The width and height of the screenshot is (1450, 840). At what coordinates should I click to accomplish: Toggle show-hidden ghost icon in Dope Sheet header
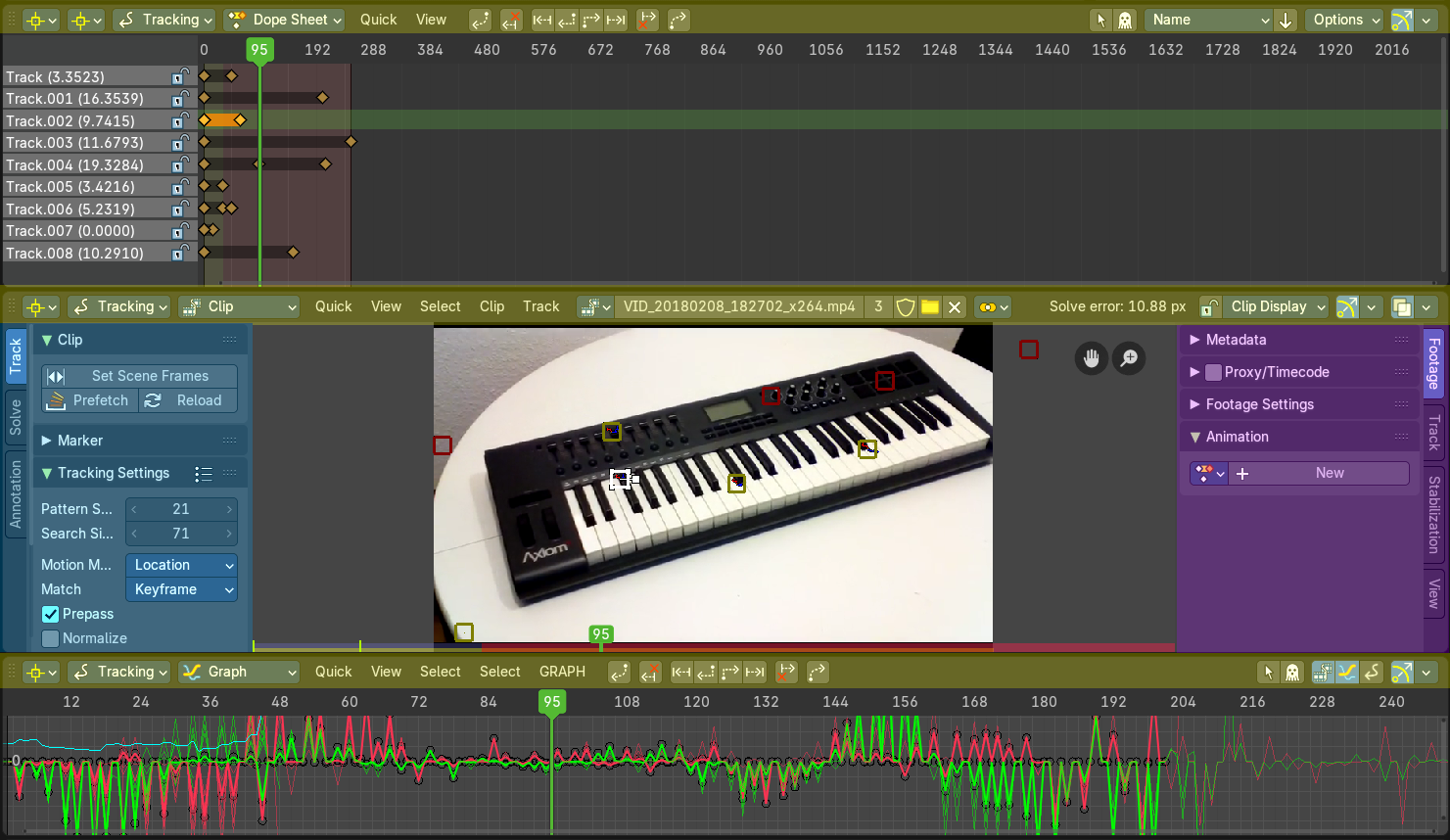[x=1125, y=20]
